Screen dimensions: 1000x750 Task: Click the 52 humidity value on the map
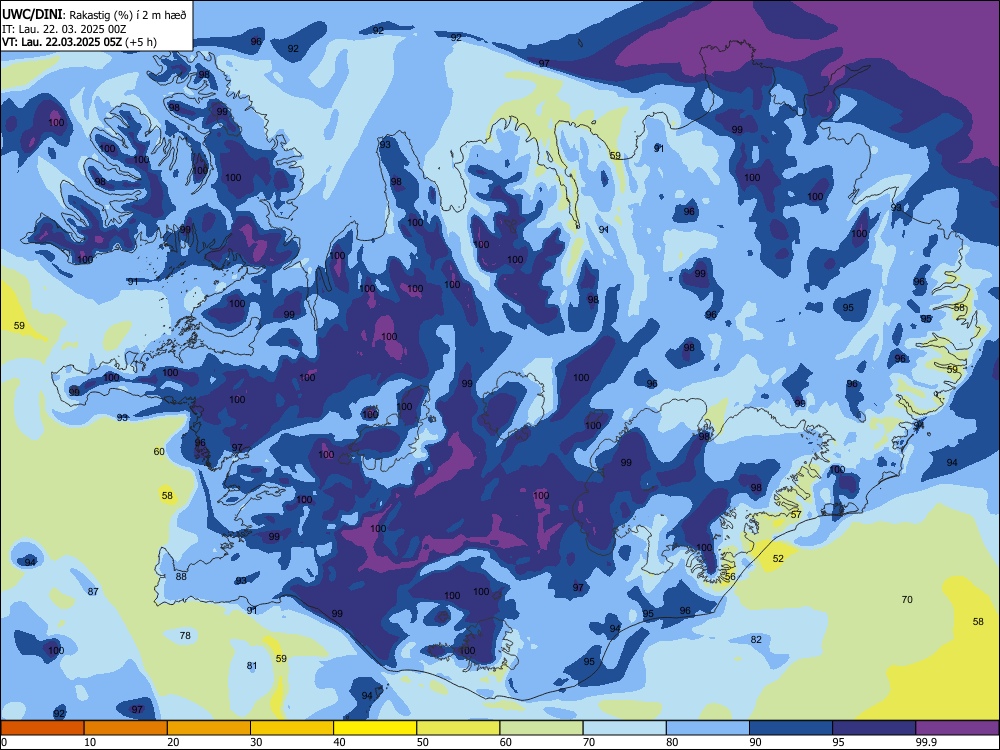pos(778,559)
